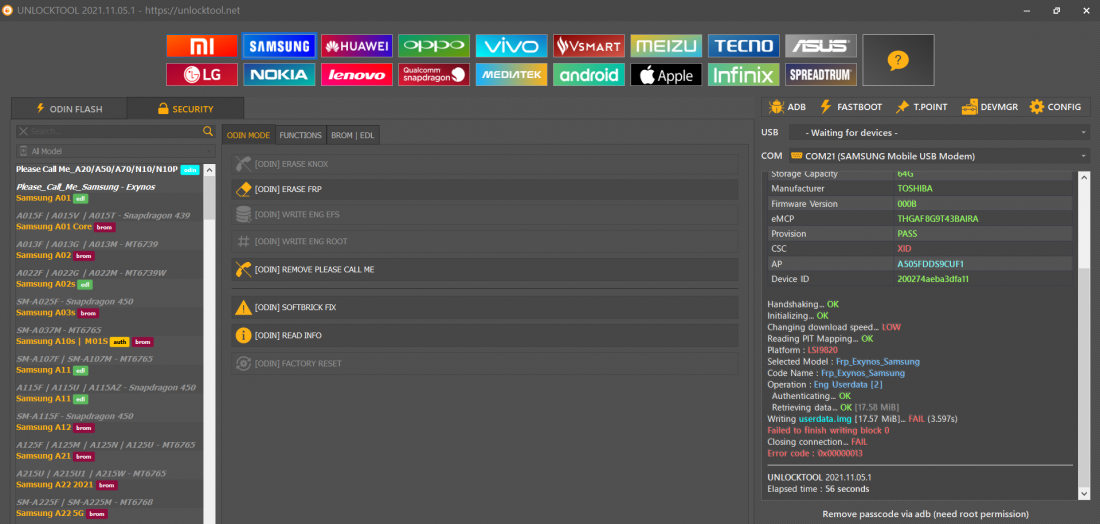Switch to the SECURITY tab

click(185, 109)
